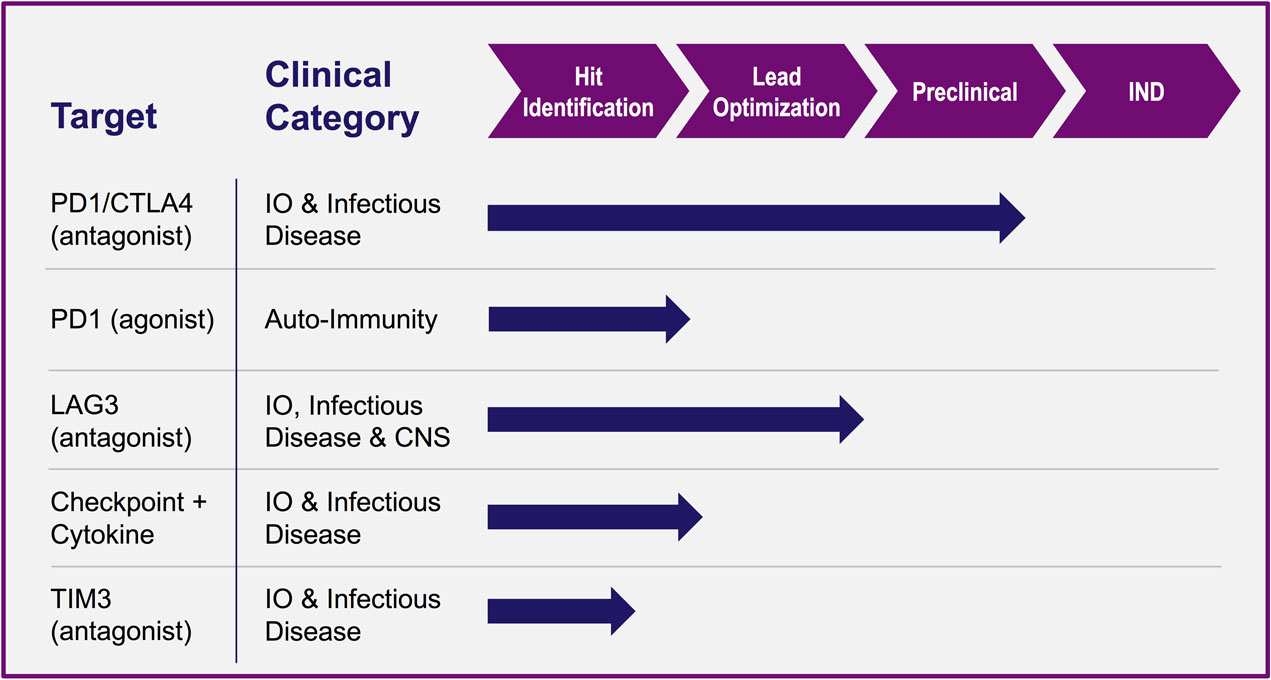Click the Auto-Immunity category text
1271x680 pixels.
coord(351,320)
